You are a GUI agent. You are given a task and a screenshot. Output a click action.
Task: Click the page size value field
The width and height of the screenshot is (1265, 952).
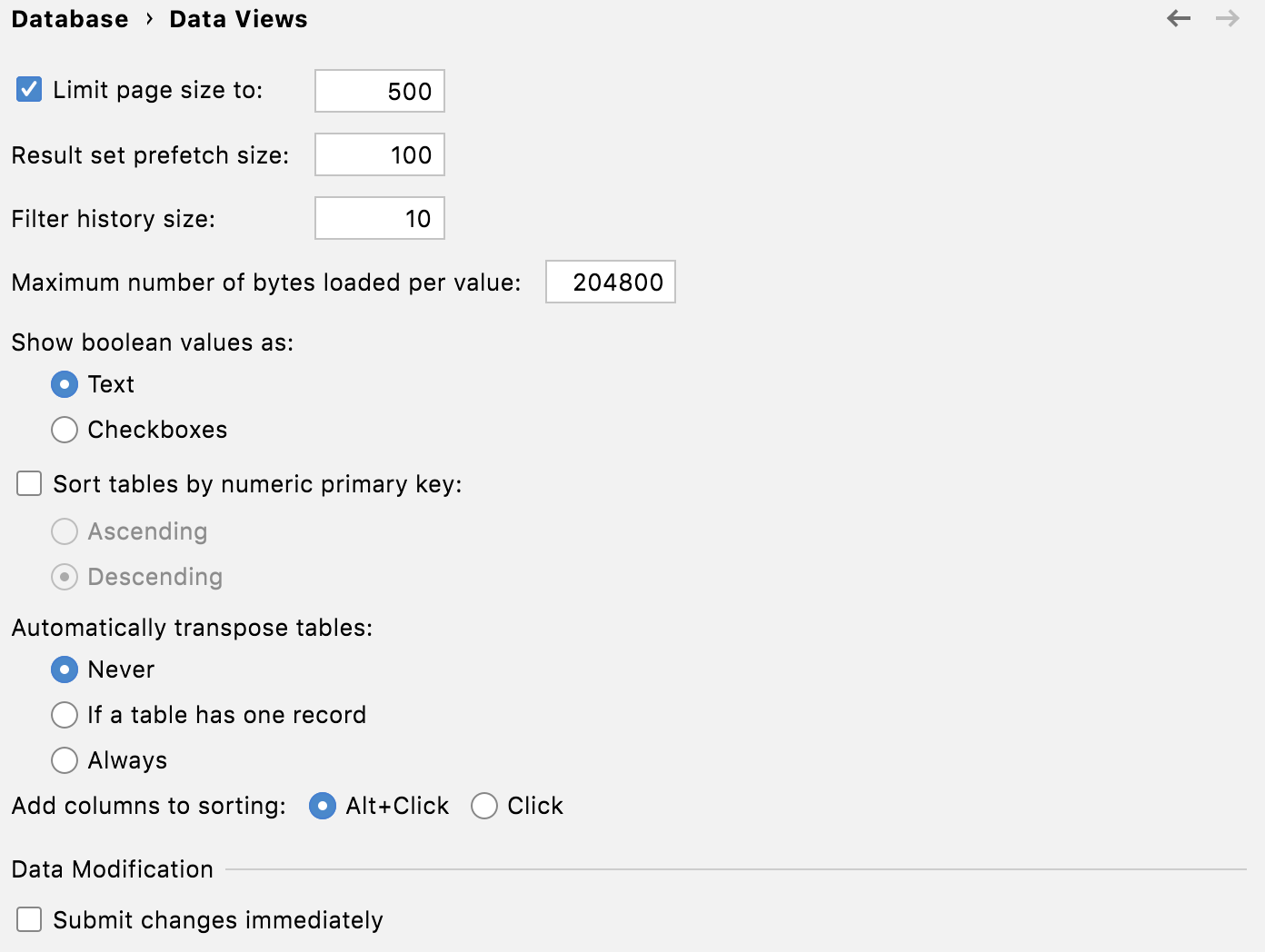[x=379, y=91]
